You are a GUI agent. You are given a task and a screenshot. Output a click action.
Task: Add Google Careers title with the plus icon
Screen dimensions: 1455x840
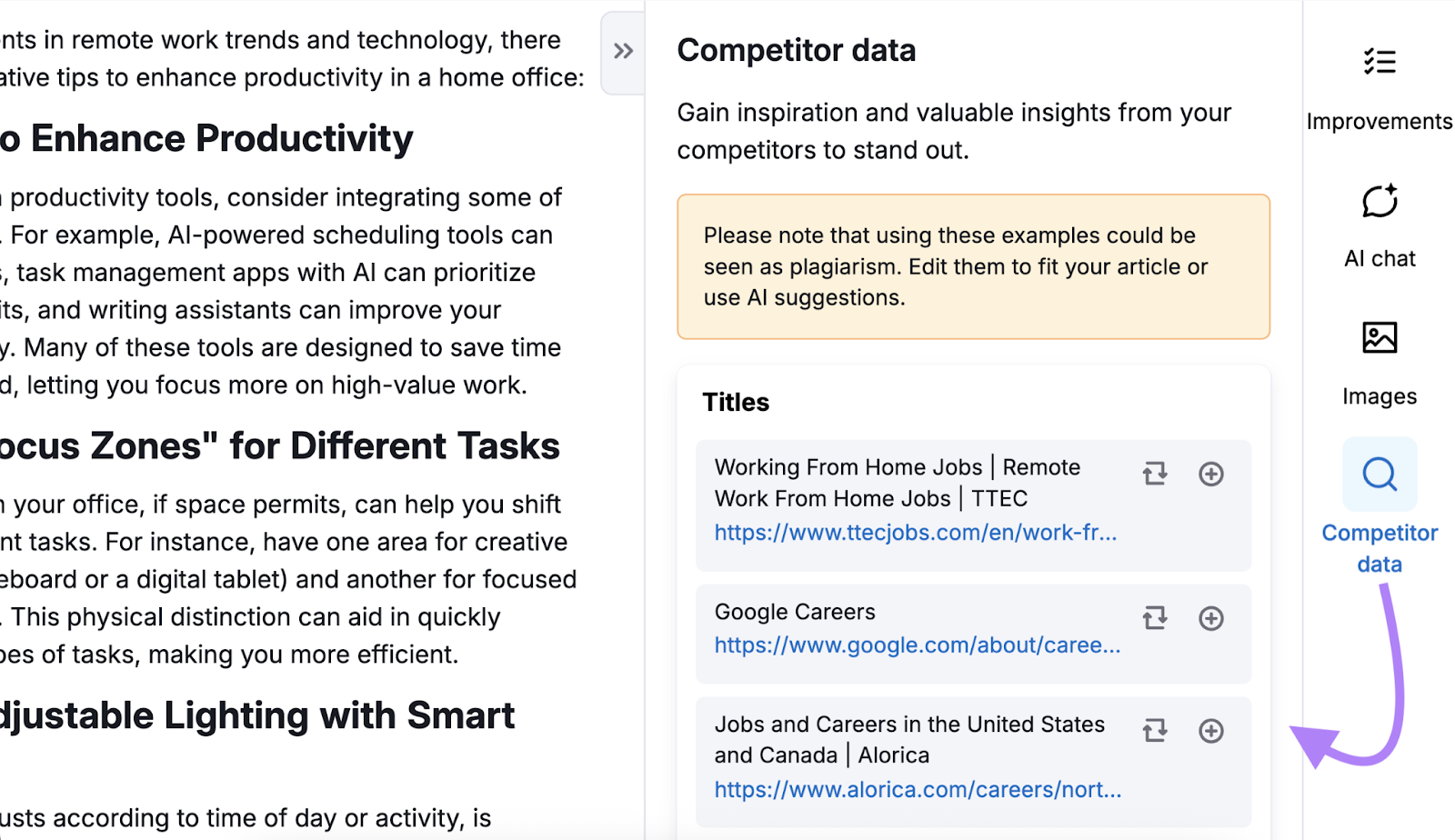[1210, 618]
